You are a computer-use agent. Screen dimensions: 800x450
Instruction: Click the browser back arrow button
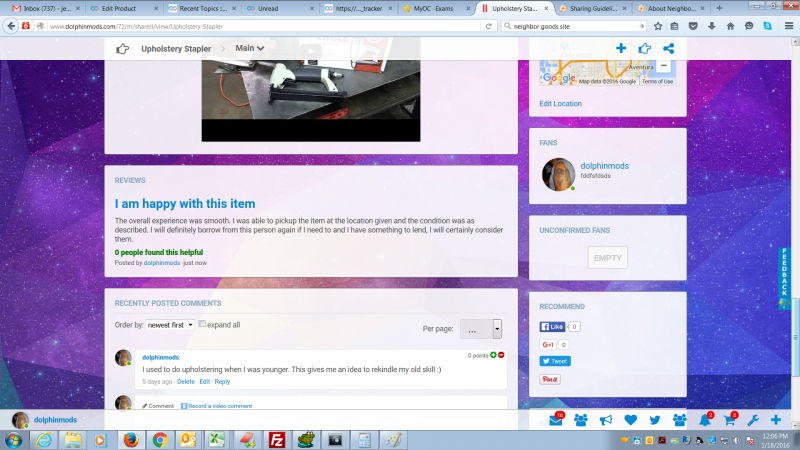tap(11, 26)
